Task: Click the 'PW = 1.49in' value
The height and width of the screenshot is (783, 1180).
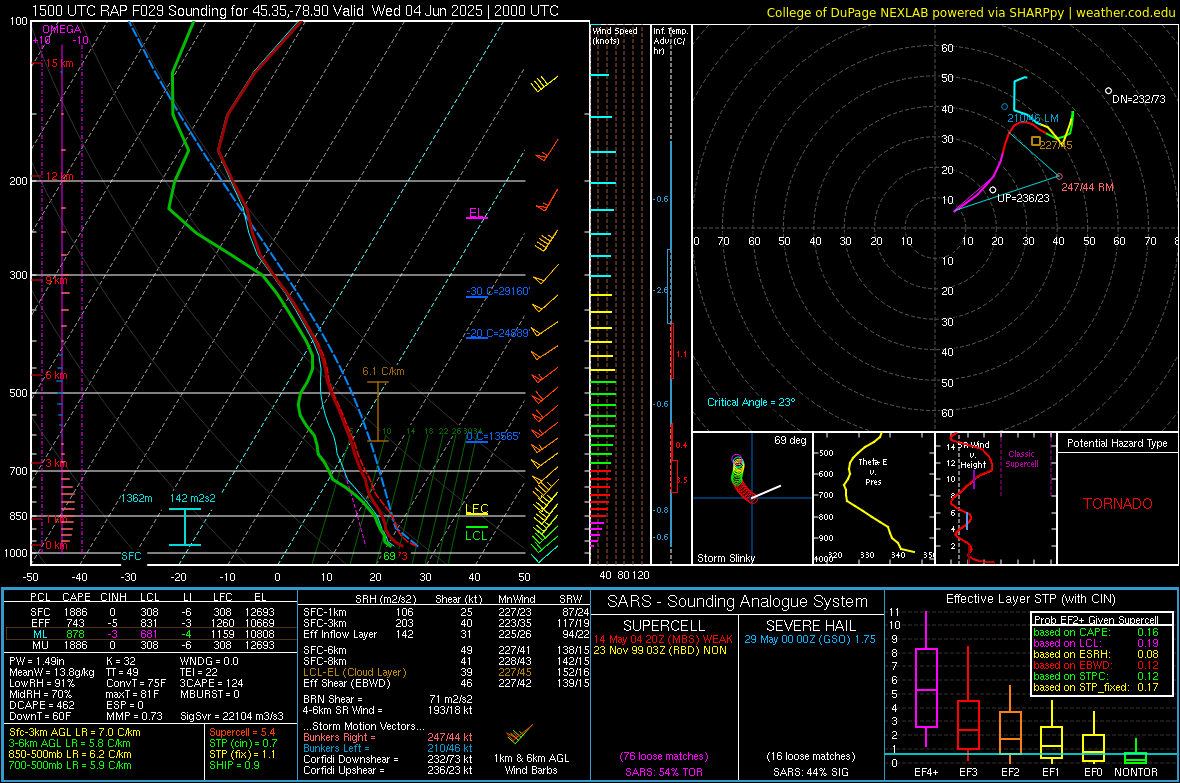Action: point(37,661)
